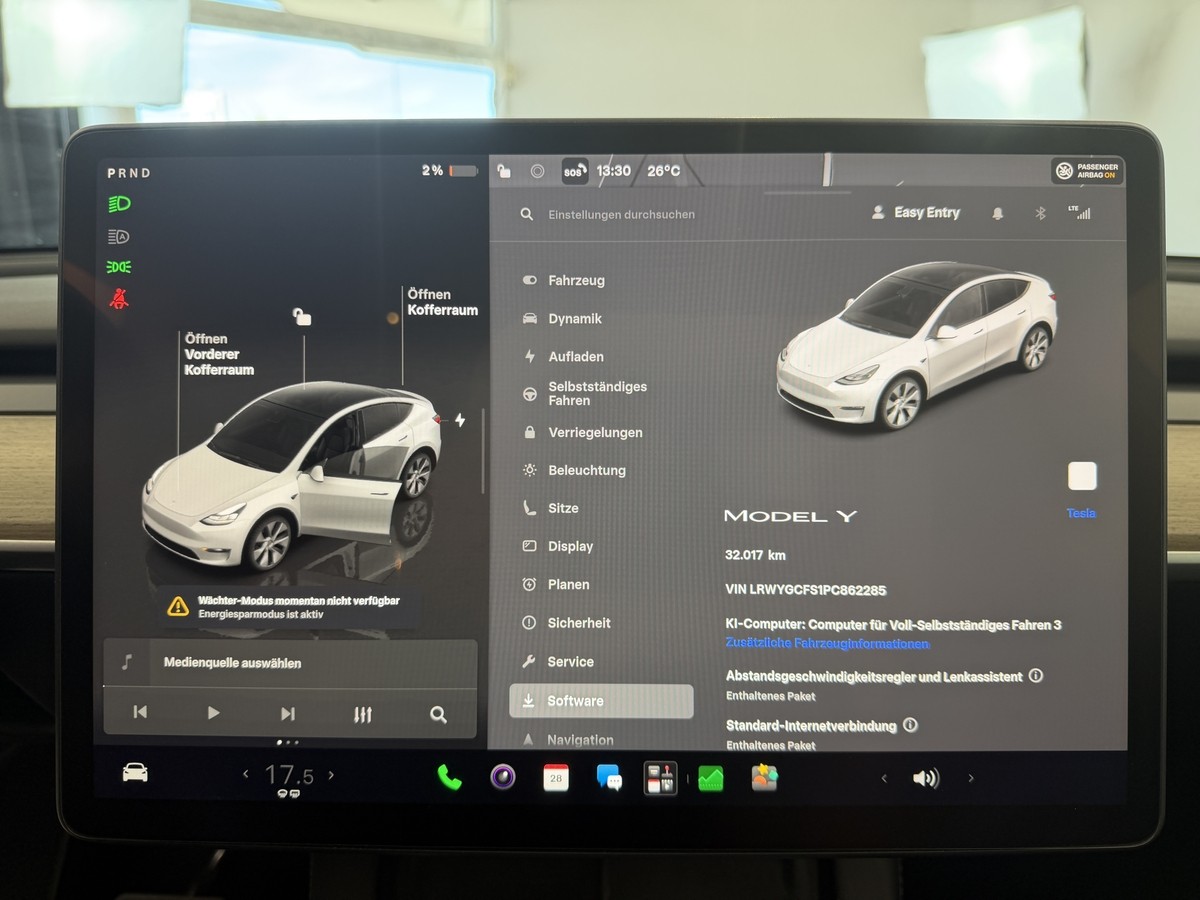This screenshot has height=900, width=1200.
Task: Skip to next track
Action: tap(288, 713)
